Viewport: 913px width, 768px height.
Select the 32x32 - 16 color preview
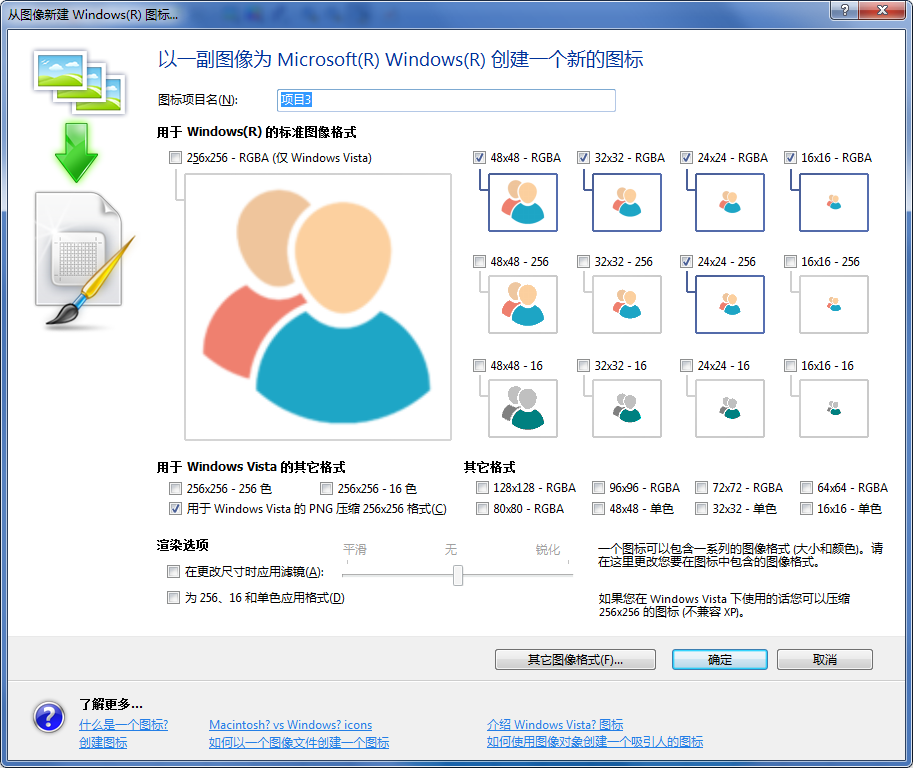pyautogui.click(x=626, y=409)
